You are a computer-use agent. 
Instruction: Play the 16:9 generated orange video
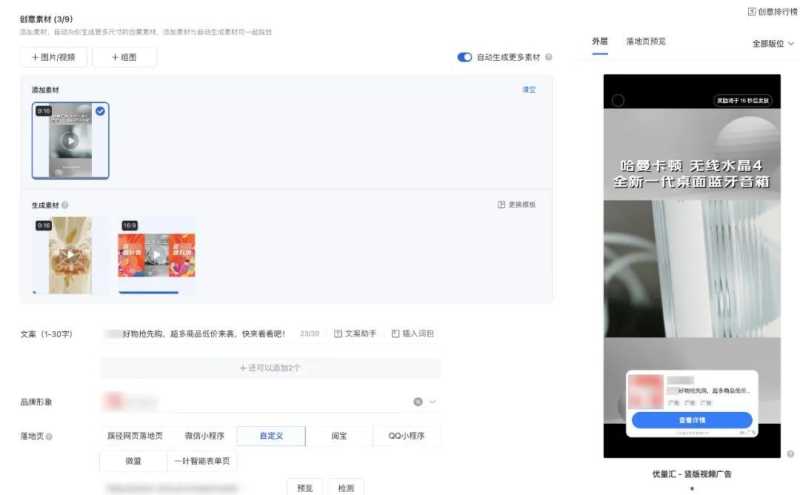pos(157,255)
